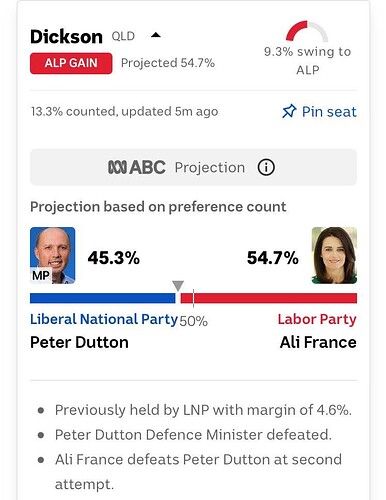Click the Peter Dutton candidate name
386x500 pixels.
(79, 342)
